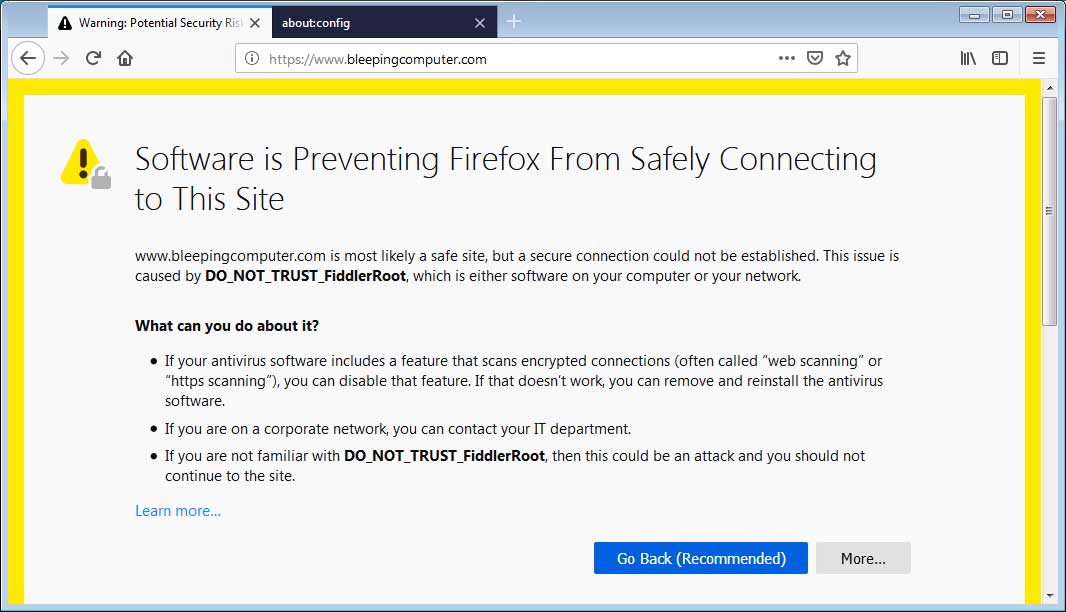Select the Warning: Potential Security Risk tab
1066x612 pixels.
(x=150, y=20)
